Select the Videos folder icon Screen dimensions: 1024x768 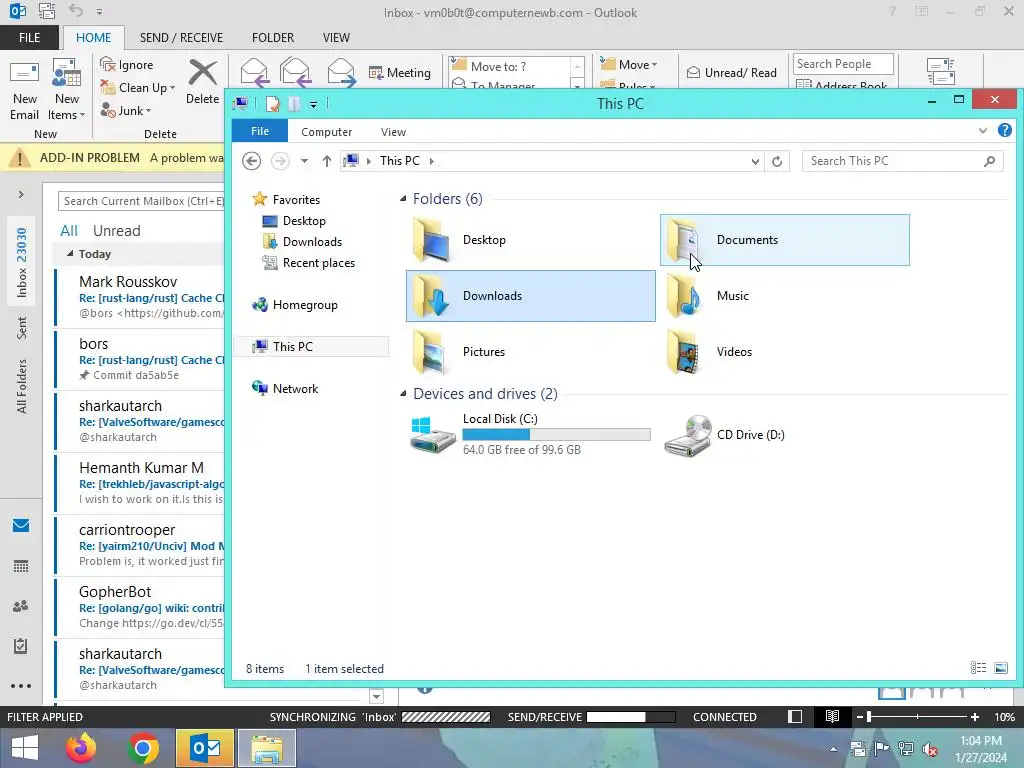coord(683,352)
